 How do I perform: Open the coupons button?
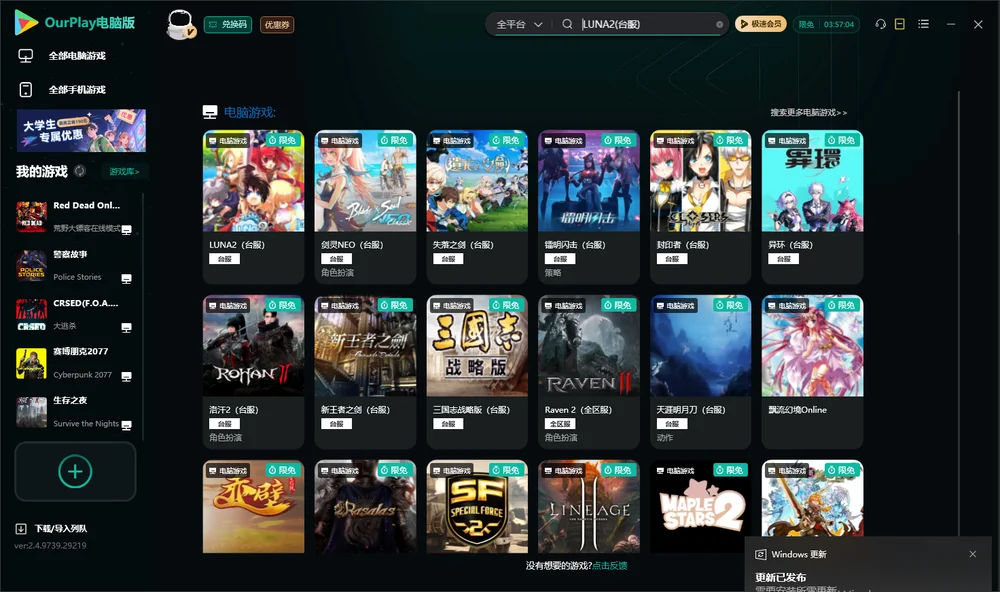point(277,25)
